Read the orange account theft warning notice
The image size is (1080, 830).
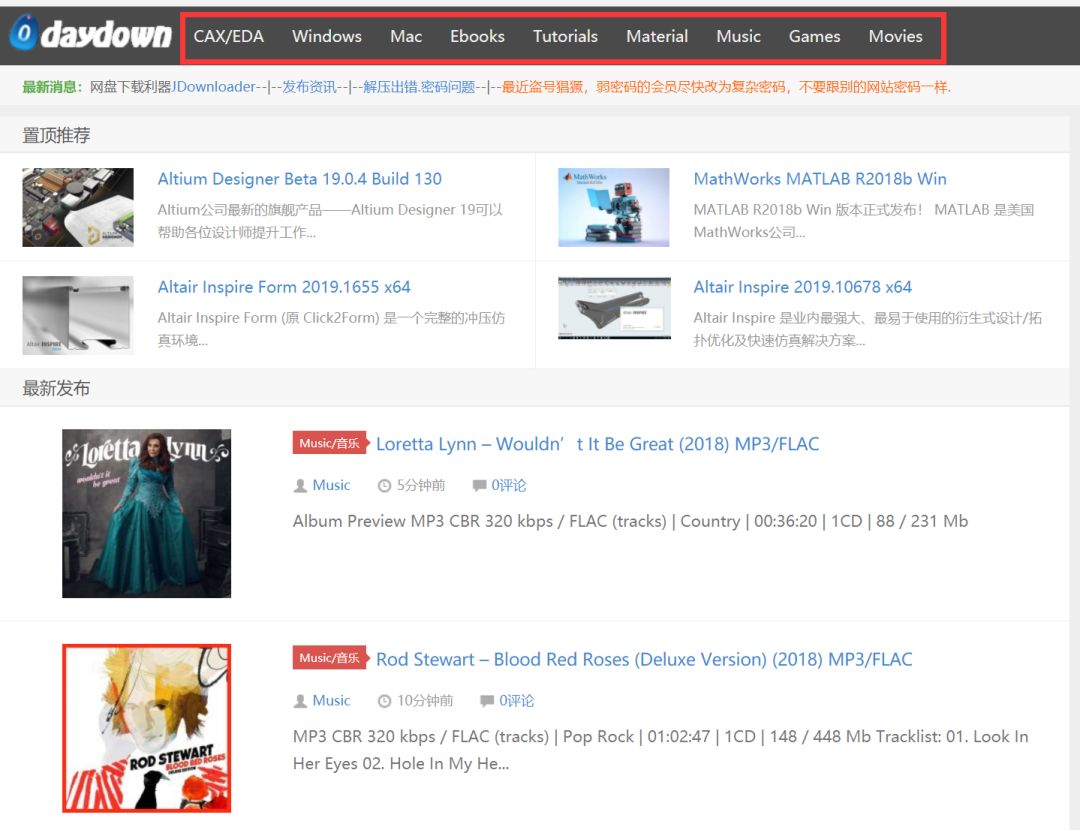coord(726,87)
